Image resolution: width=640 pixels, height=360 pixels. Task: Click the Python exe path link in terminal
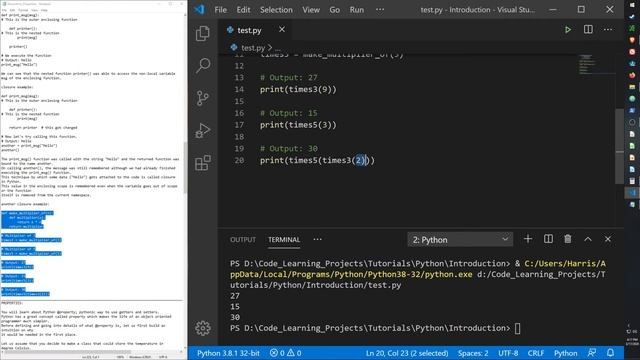pos(418,269)
